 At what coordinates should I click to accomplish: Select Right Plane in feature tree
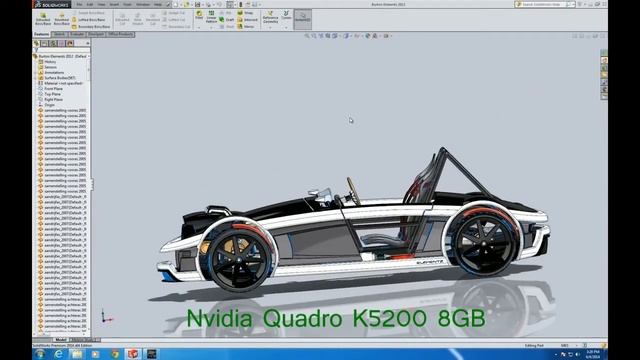coord(51,99)
